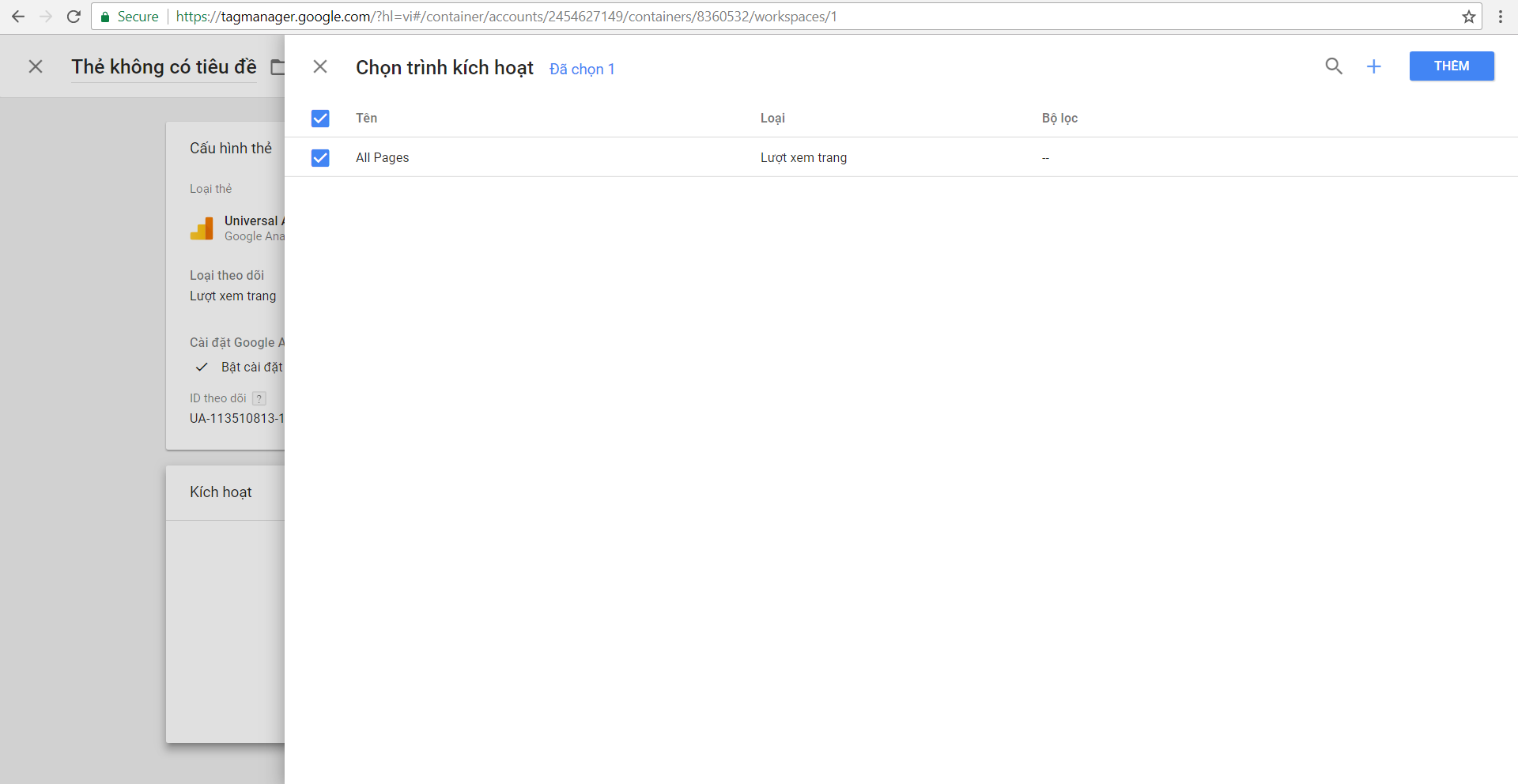Edit the tag title 'Thẻ không có tiêu đề'
Viewport: 1518px width, 784px height.
tap(164, 67)
